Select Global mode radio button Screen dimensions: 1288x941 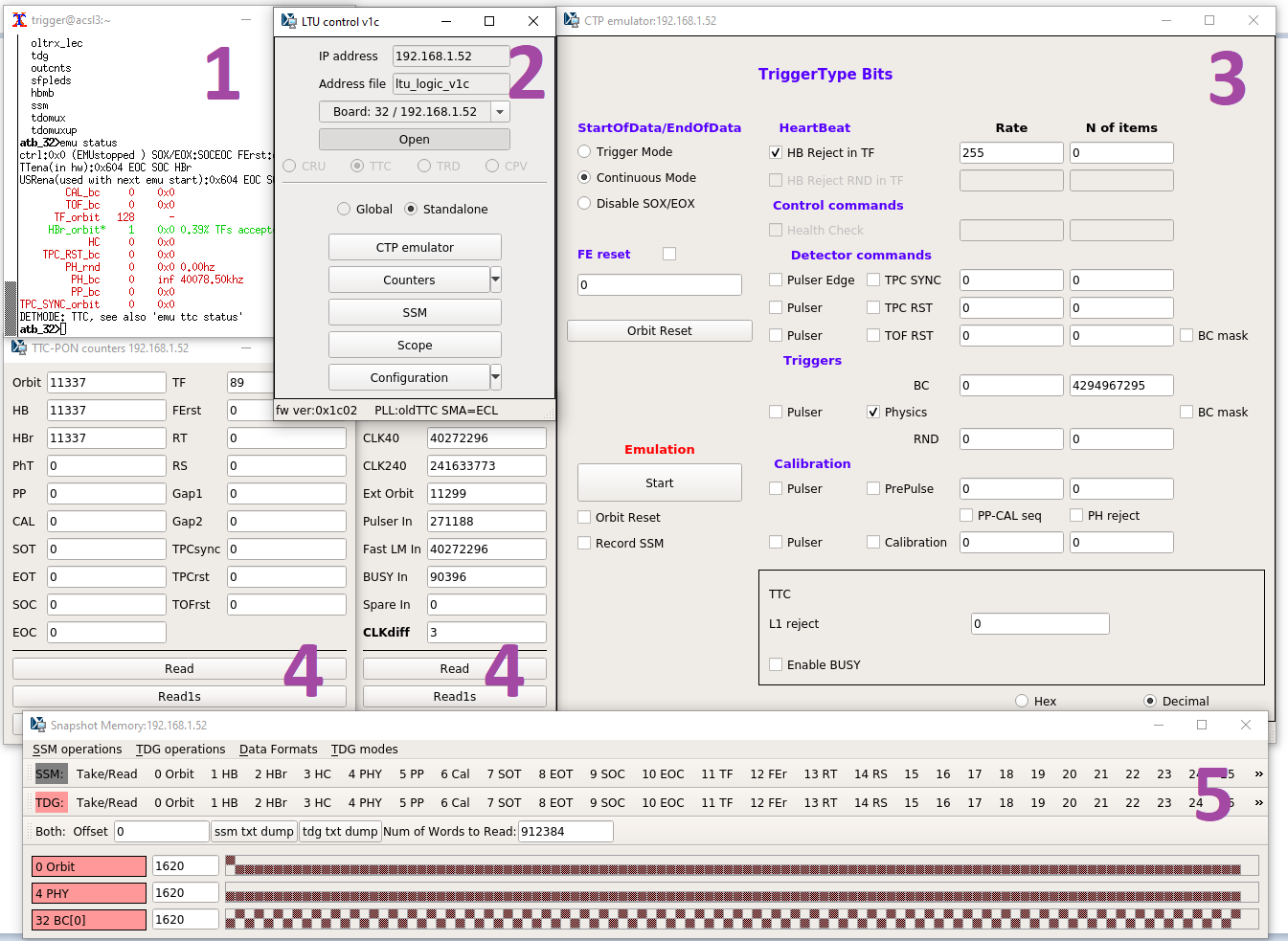pyautogui.click(x=344, y=209)
